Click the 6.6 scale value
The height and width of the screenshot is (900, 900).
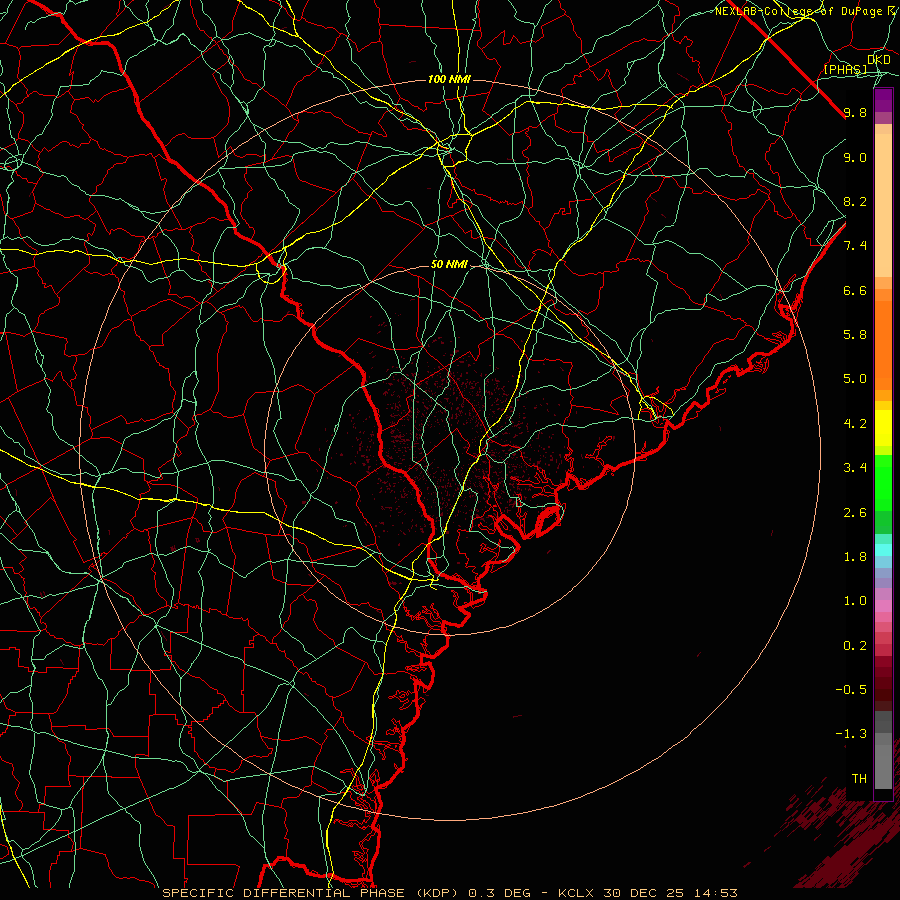coord(855,290)
